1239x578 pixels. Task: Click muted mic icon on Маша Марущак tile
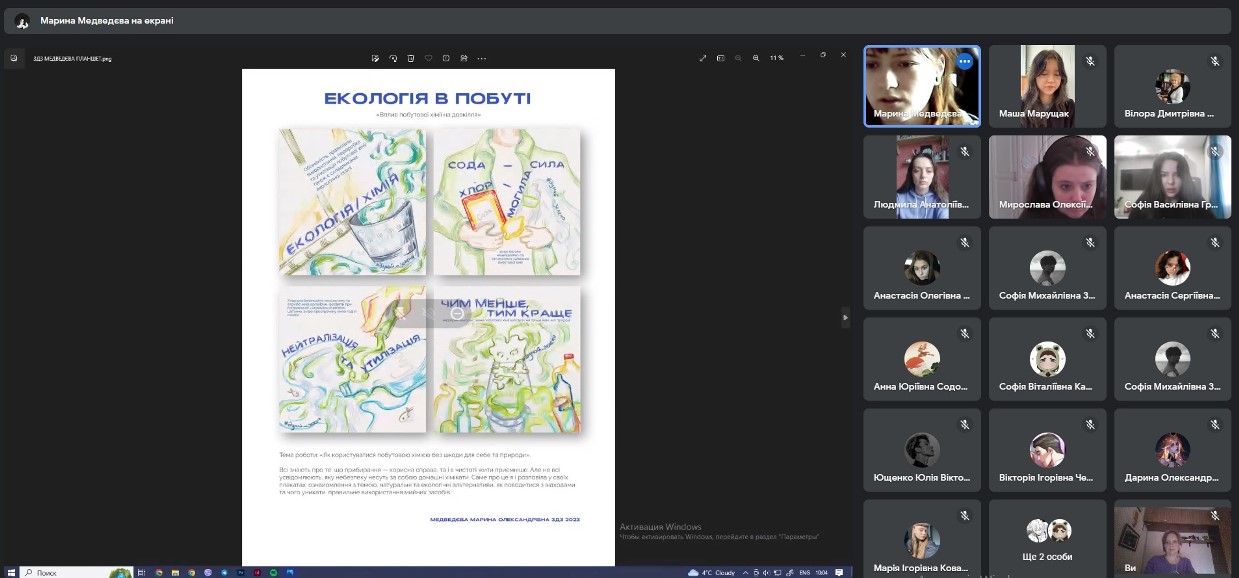tap(1090, 61)
